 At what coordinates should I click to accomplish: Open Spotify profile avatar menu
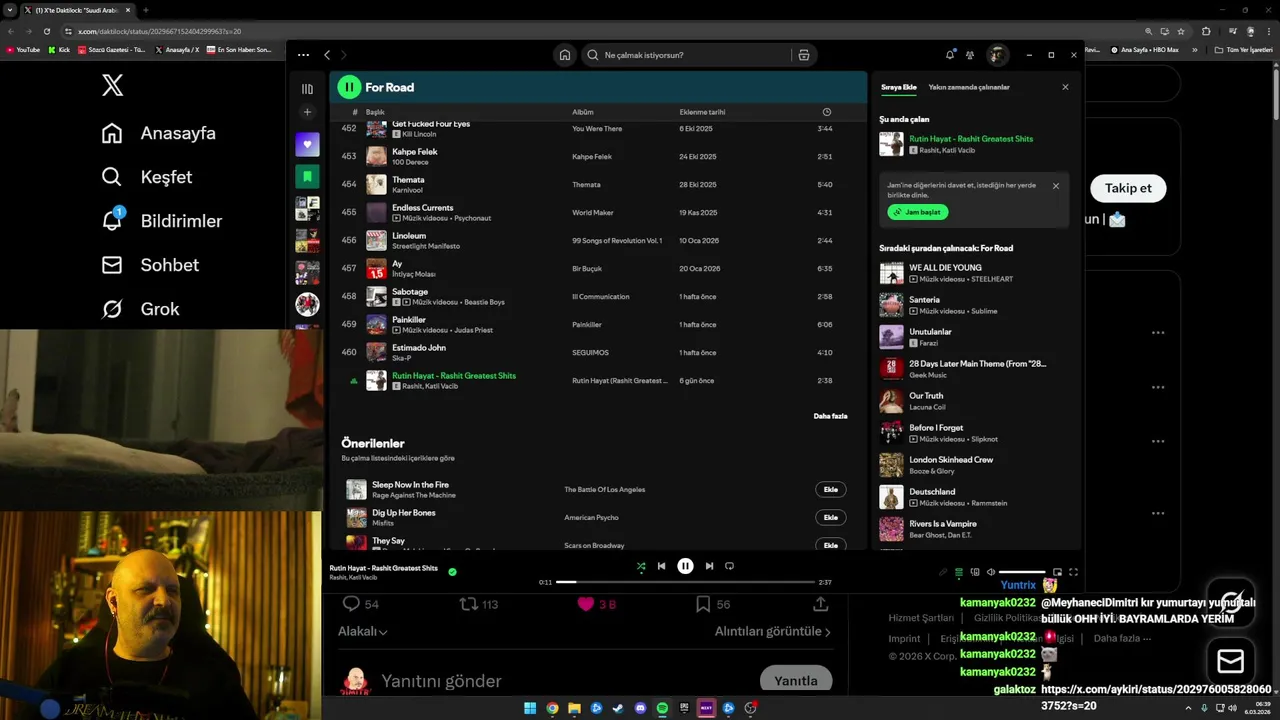997,55
